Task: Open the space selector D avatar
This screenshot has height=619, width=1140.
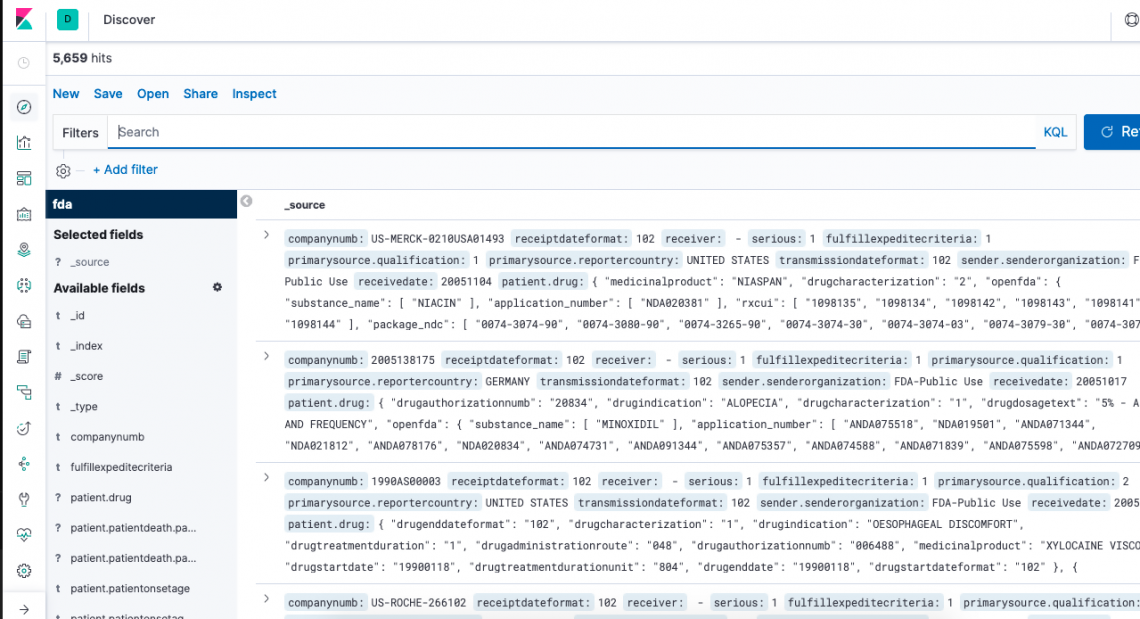Action: click(68, 20)
